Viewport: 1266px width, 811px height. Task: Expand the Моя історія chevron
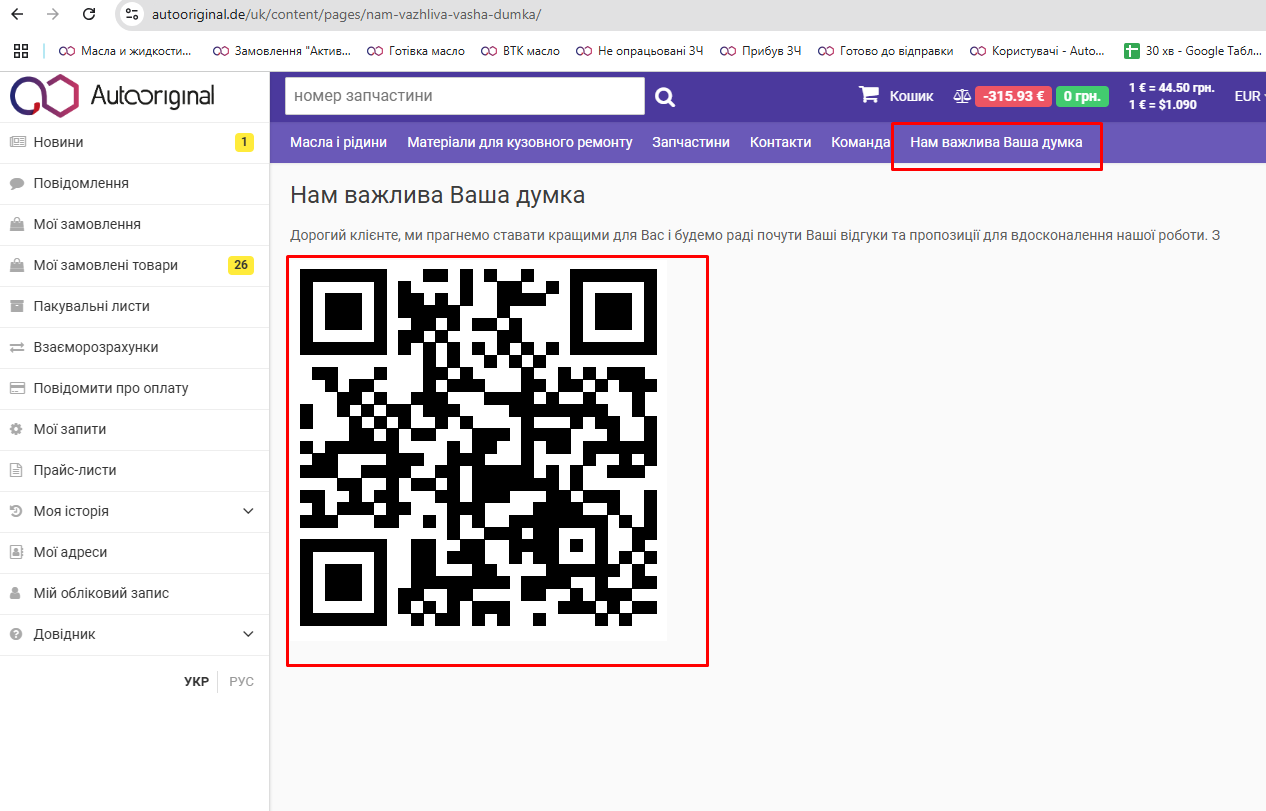249,511
